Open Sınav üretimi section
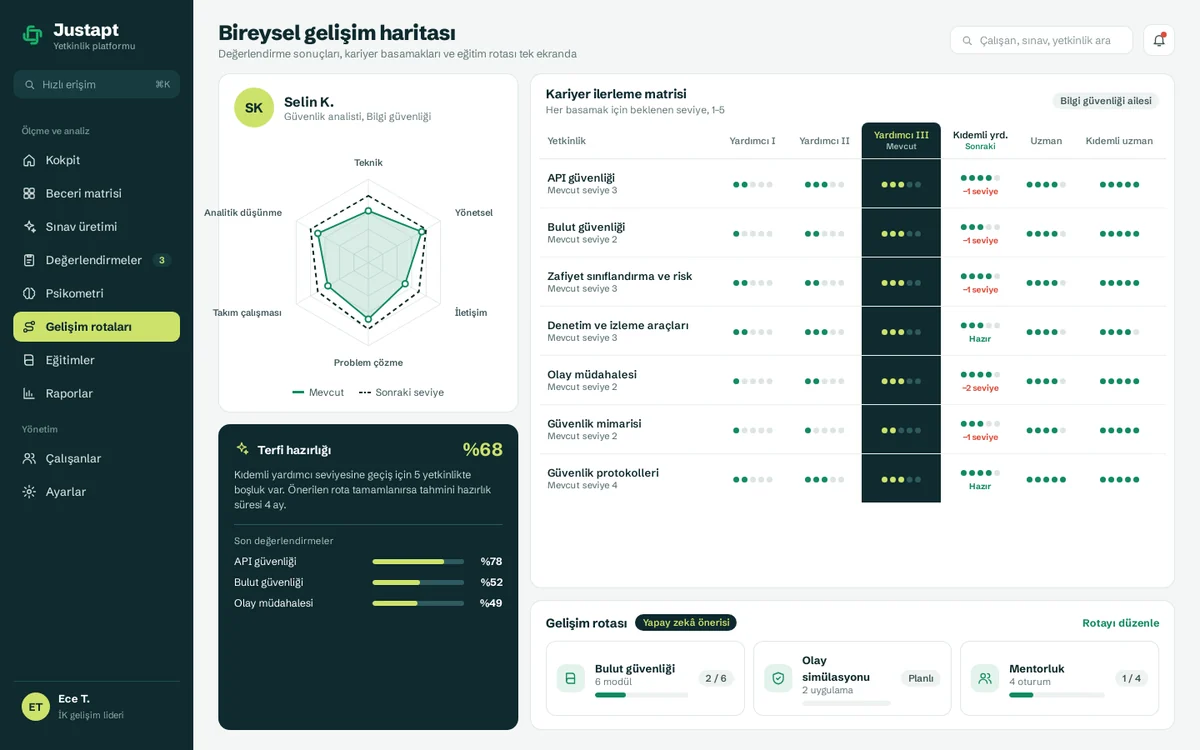Viewport: 1200px width, 750px height. [x=96, y=227]
